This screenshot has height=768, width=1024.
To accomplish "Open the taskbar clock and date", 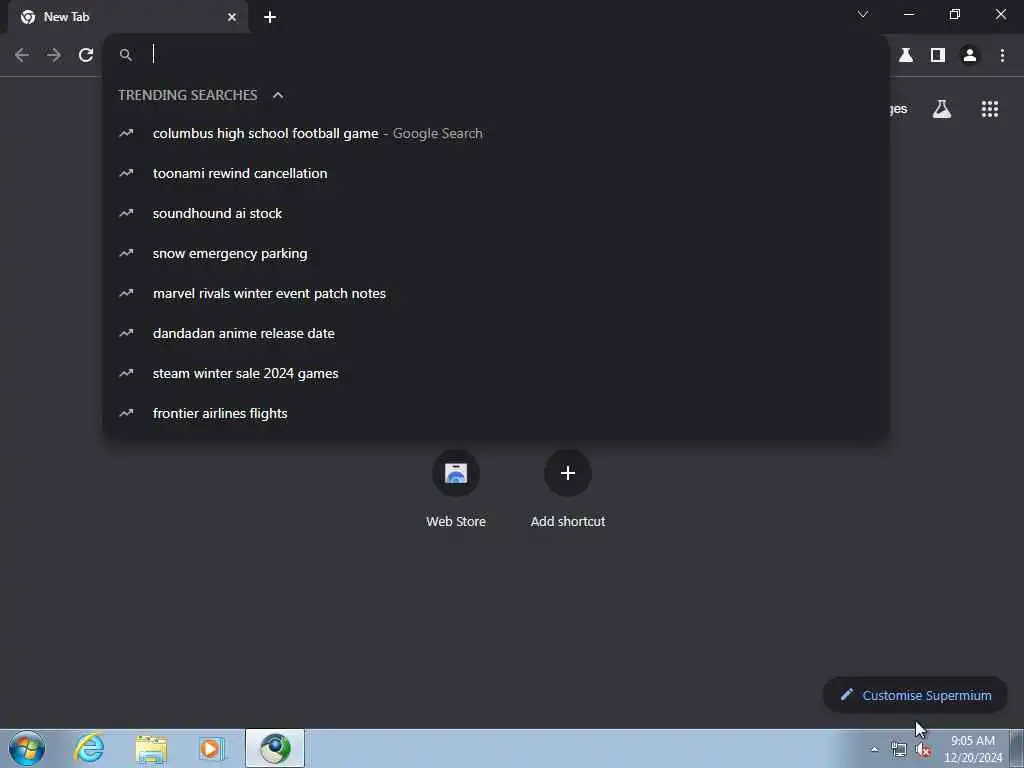I will point(973,749).
